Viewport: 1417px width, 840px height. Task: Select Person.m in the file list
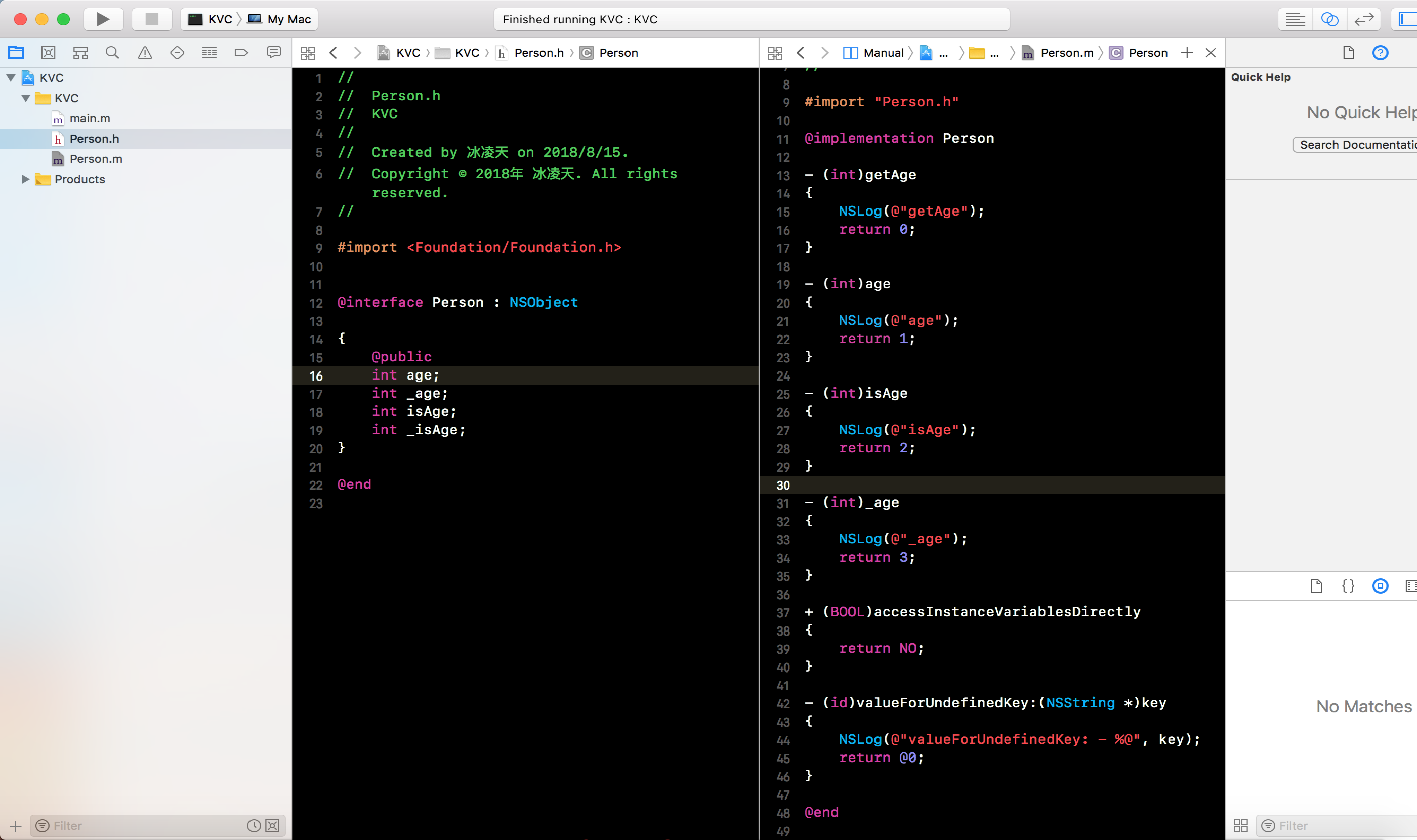[x=96, y=159]
